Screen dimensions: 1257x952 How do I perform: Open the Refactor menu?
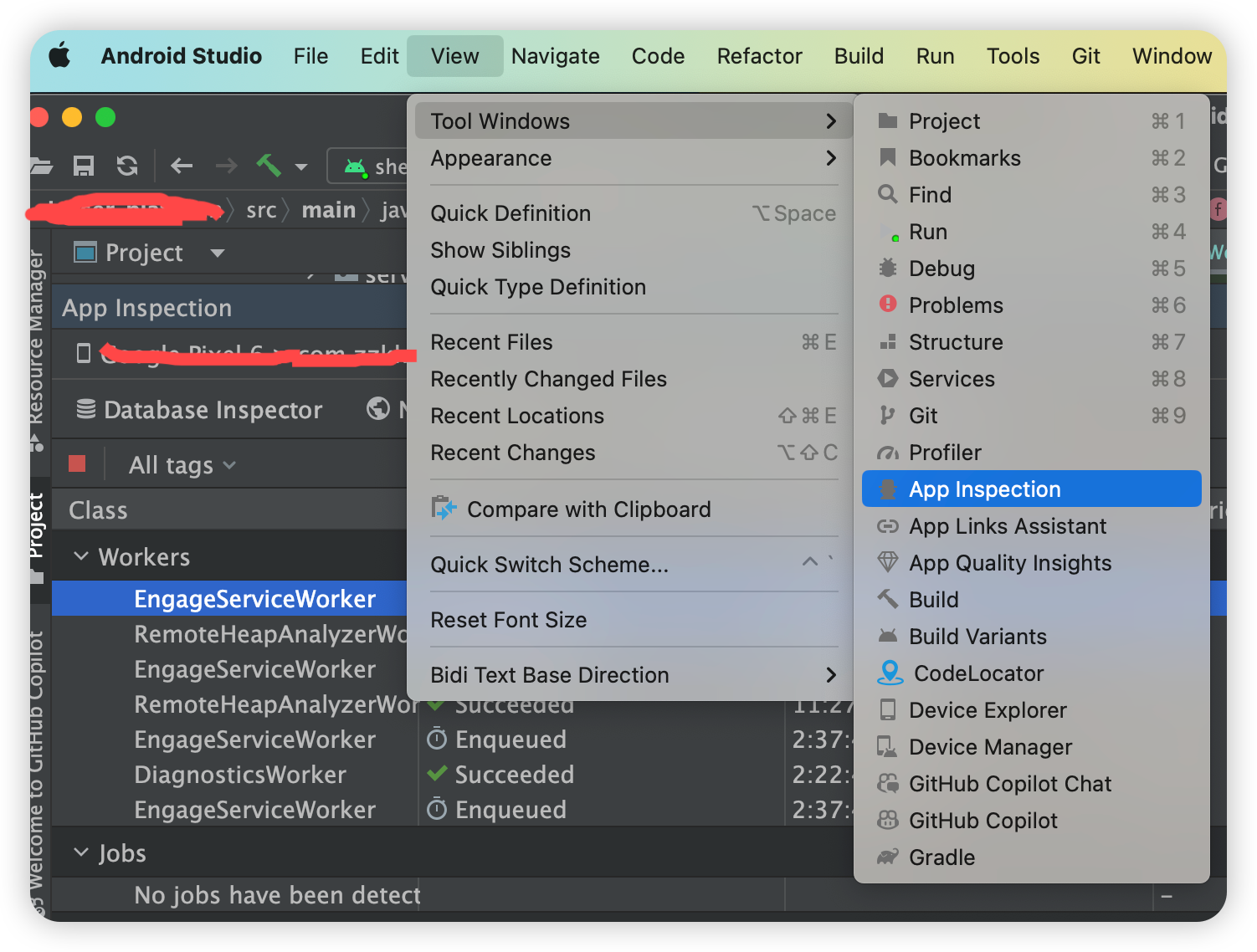coord(760,56)
